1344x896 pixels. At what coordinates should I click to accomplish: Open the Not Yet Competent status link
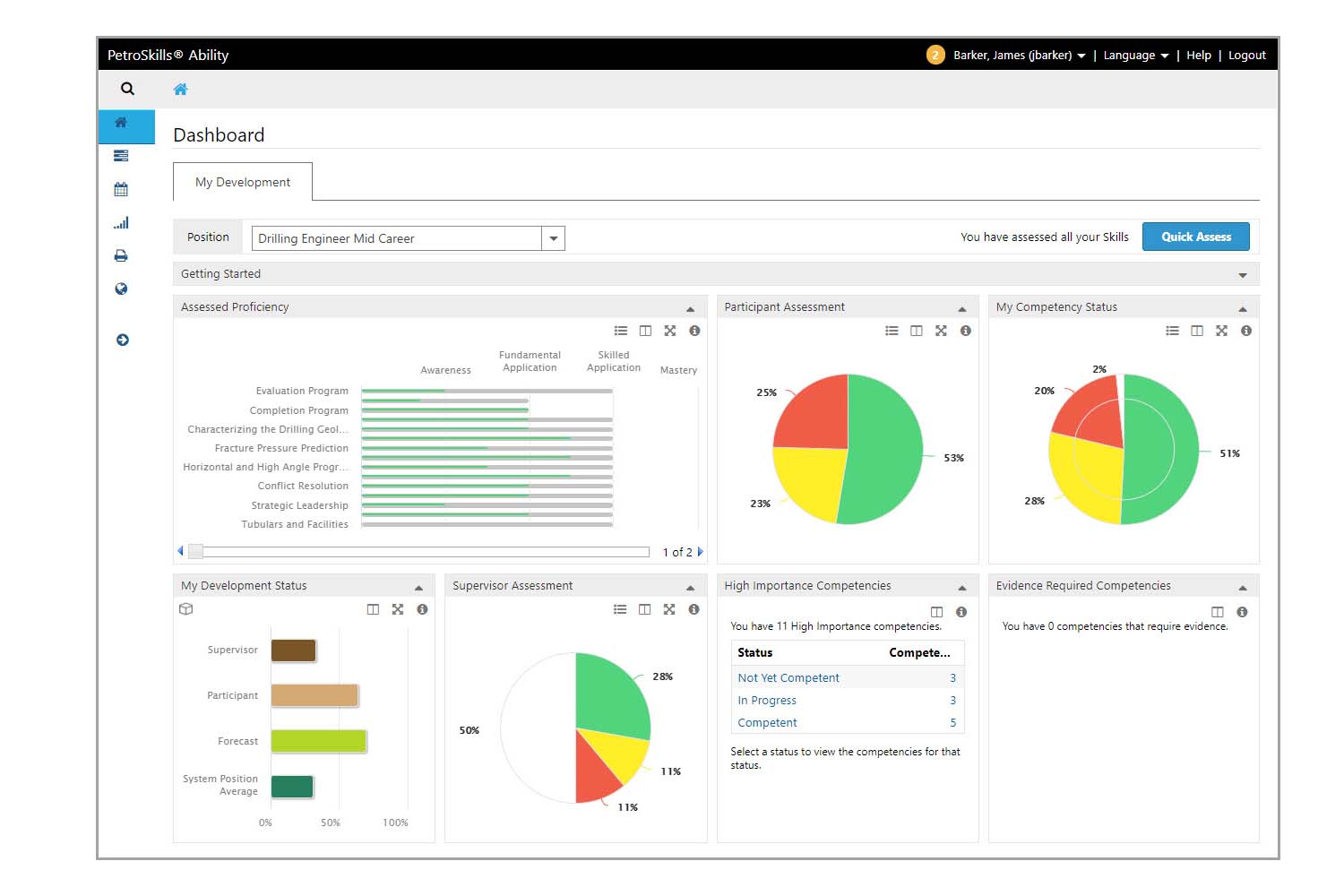point(788,678)
